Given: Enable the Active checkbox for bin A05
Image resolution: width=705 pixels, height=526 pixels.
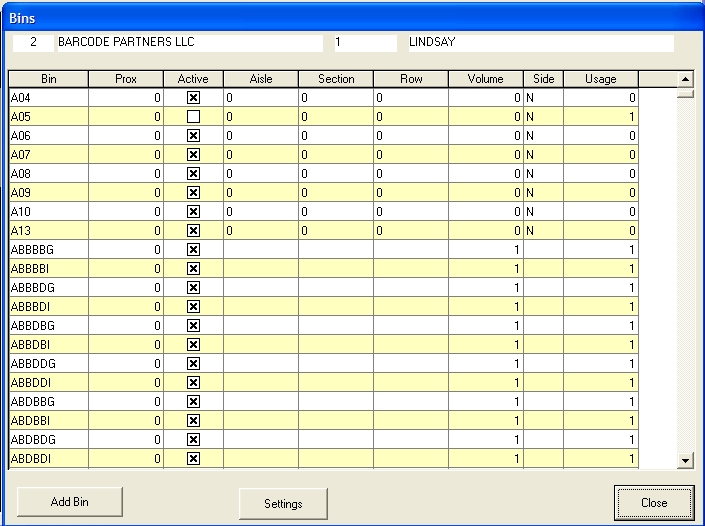Looking at the screenshot, I should [193, 117].
